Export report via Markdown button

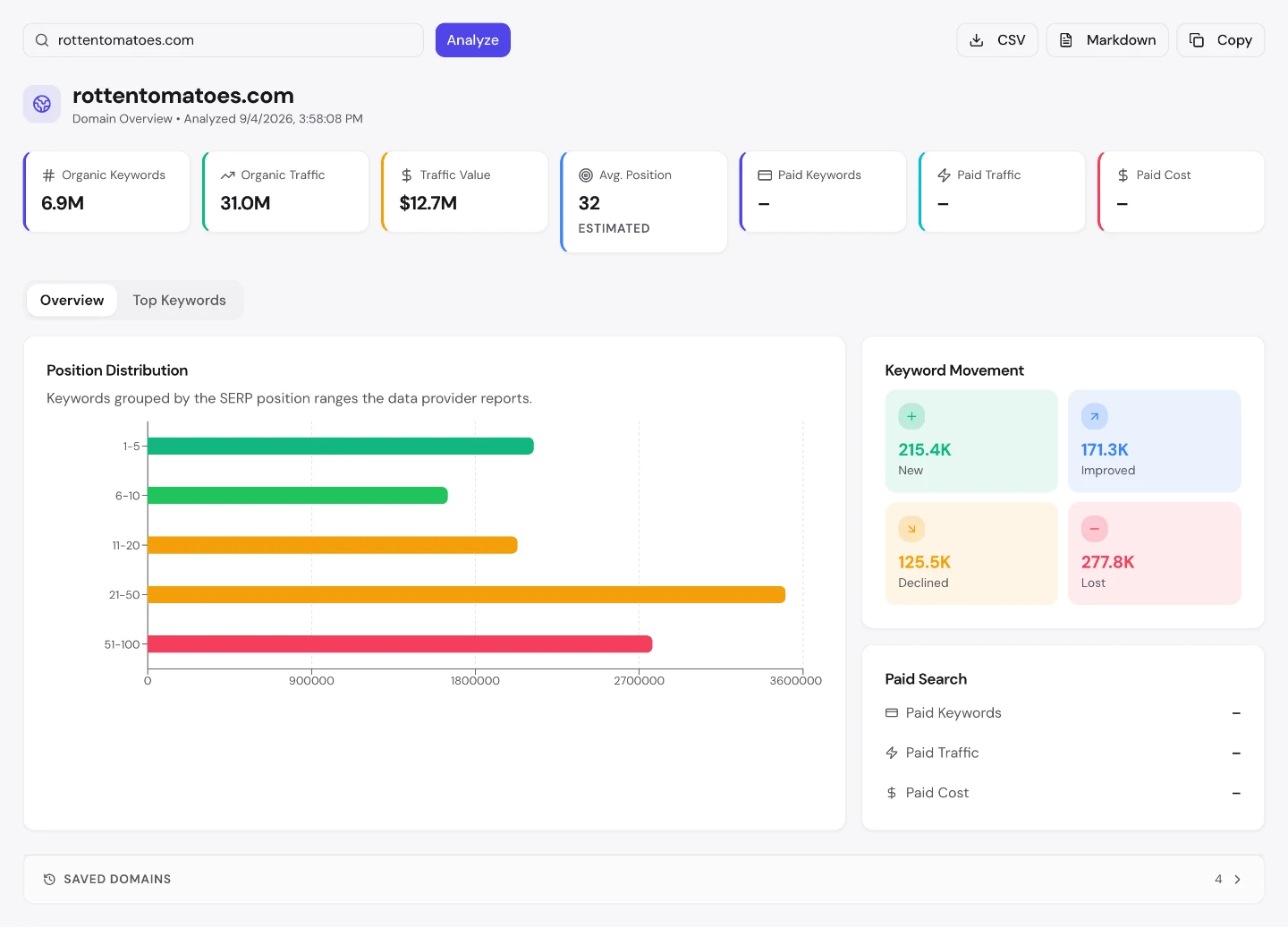pos(1107,40)
